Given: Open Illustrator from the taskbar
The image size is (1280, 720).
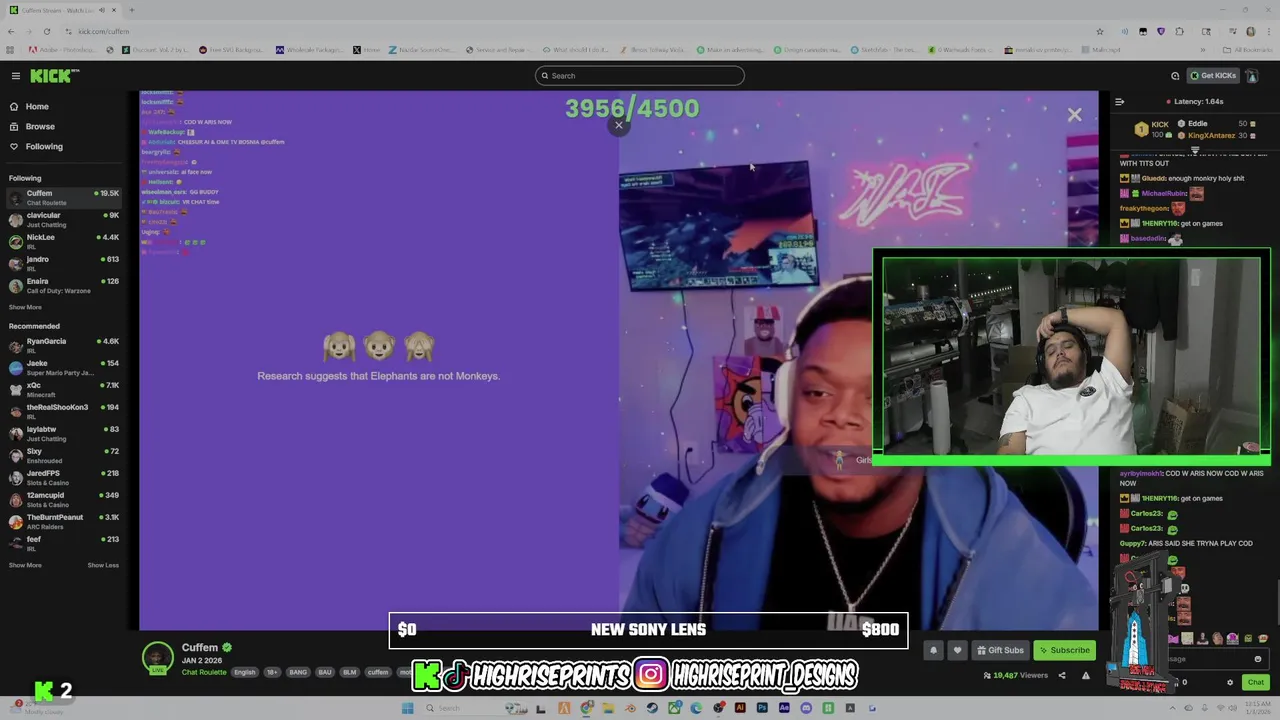Looking at the screenshot, I should coord(740,708).
